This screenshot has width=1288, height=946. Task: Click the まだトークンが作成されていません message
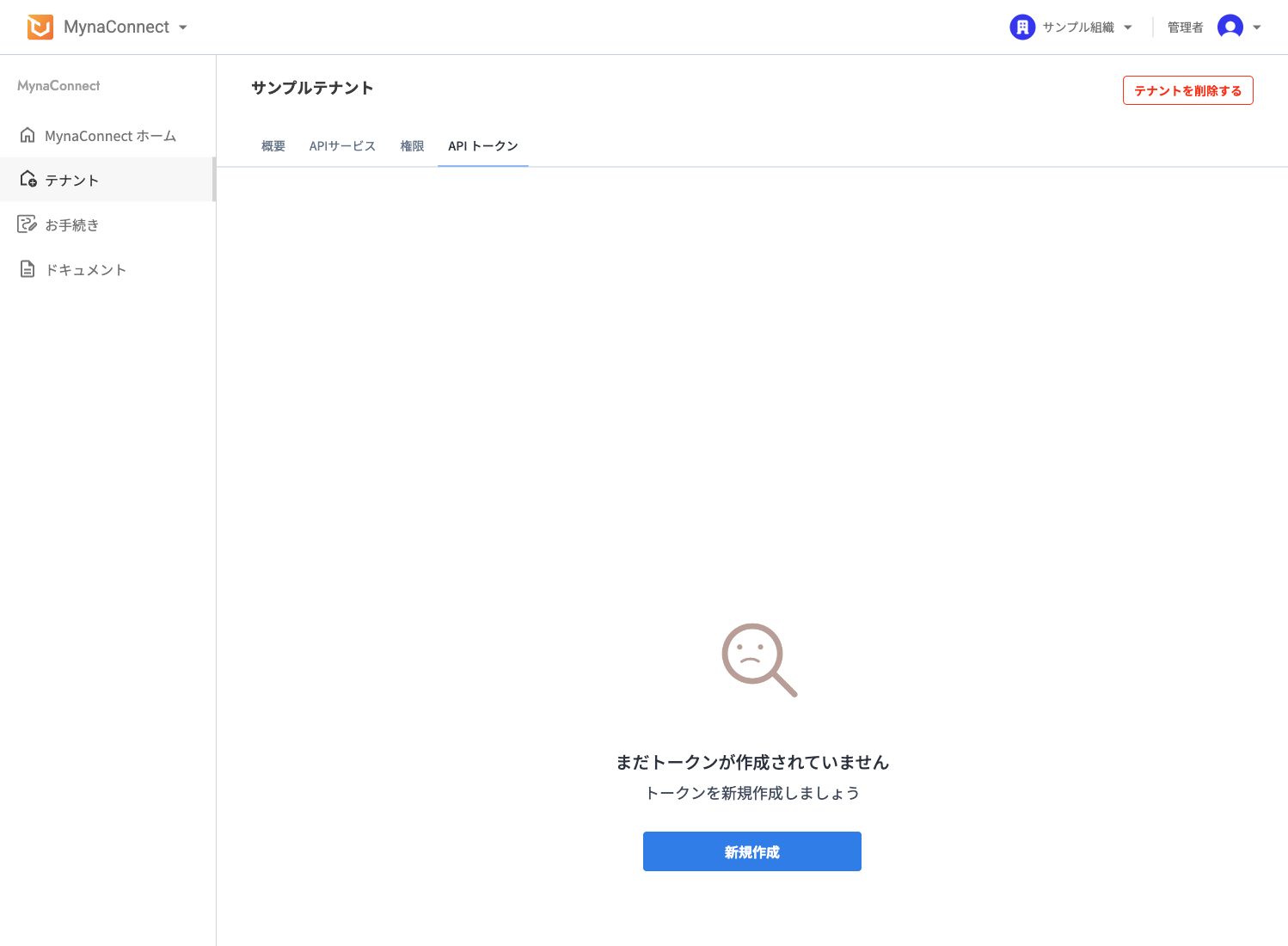click(752, 762)
